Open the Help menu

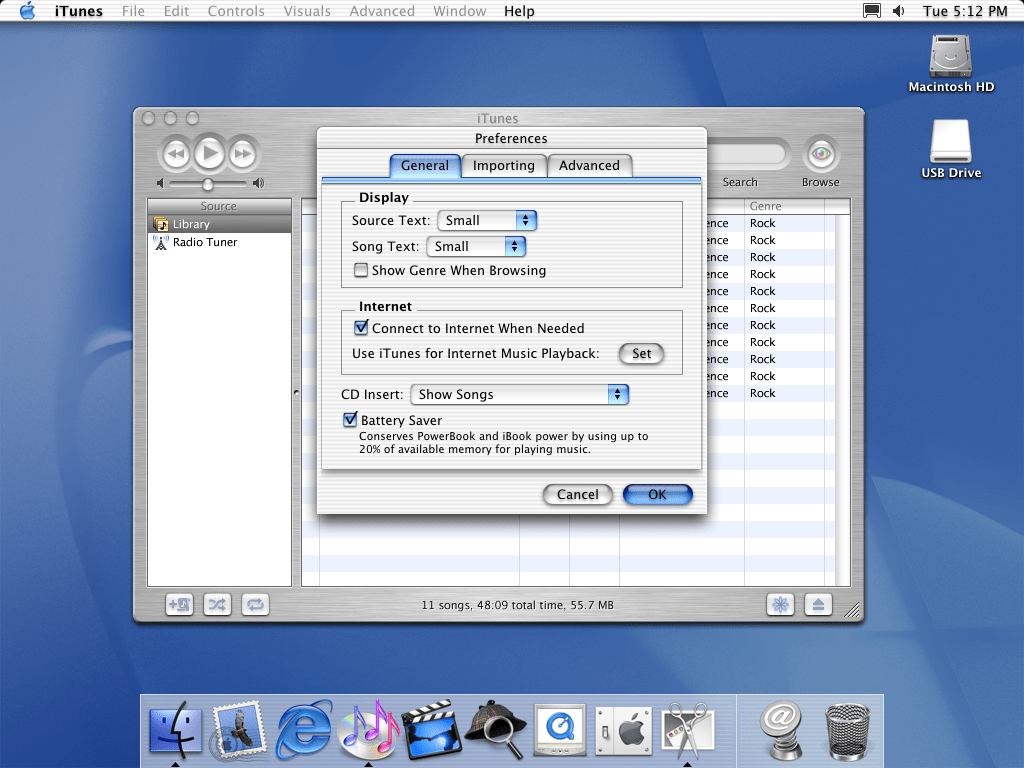tap(519, 11)
